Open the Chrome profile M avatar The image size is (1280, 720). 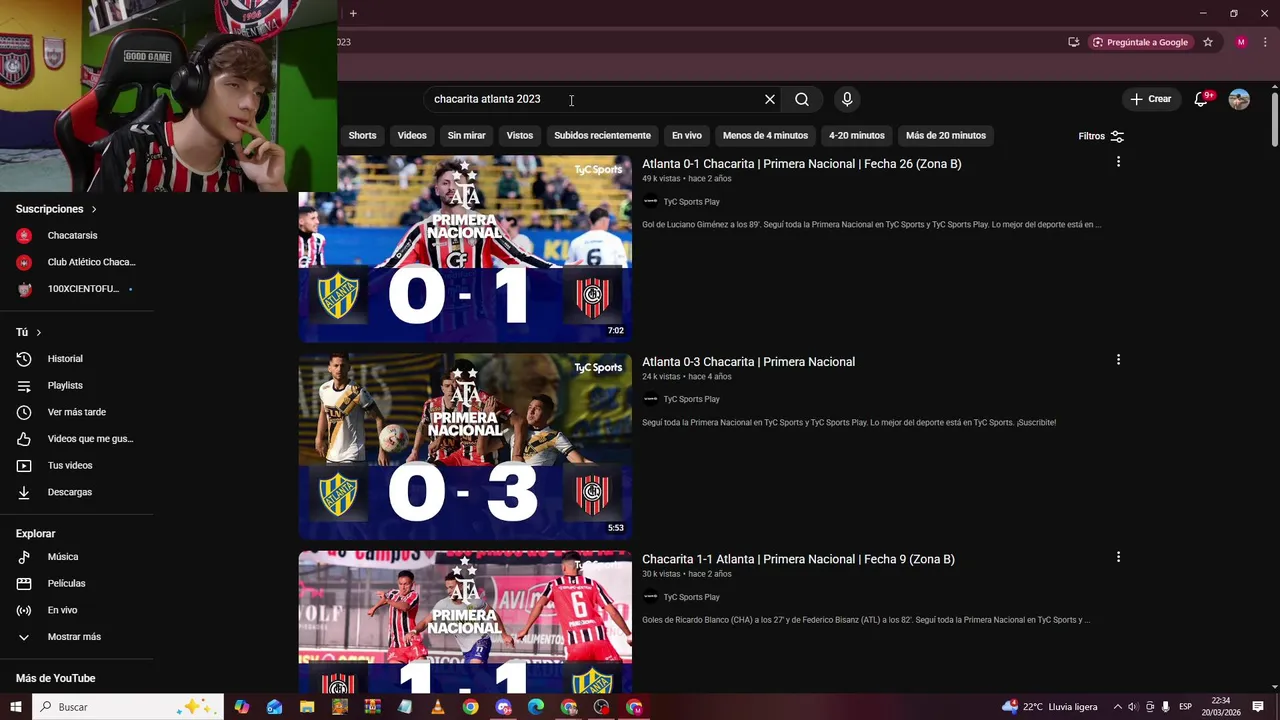pyautogui.click(x=1241, y=42)
